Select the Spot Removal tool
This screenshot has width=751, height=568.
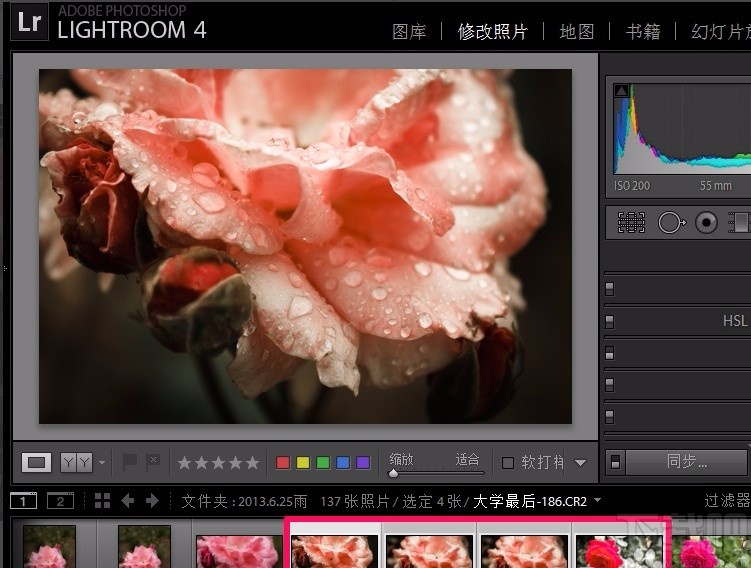pos(671,223)
